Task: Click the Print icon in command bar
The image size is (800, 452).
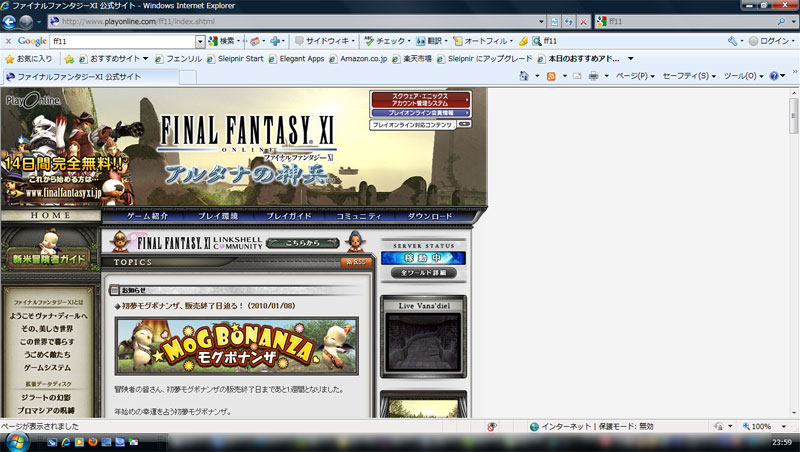Action: (x=593, y=76)
